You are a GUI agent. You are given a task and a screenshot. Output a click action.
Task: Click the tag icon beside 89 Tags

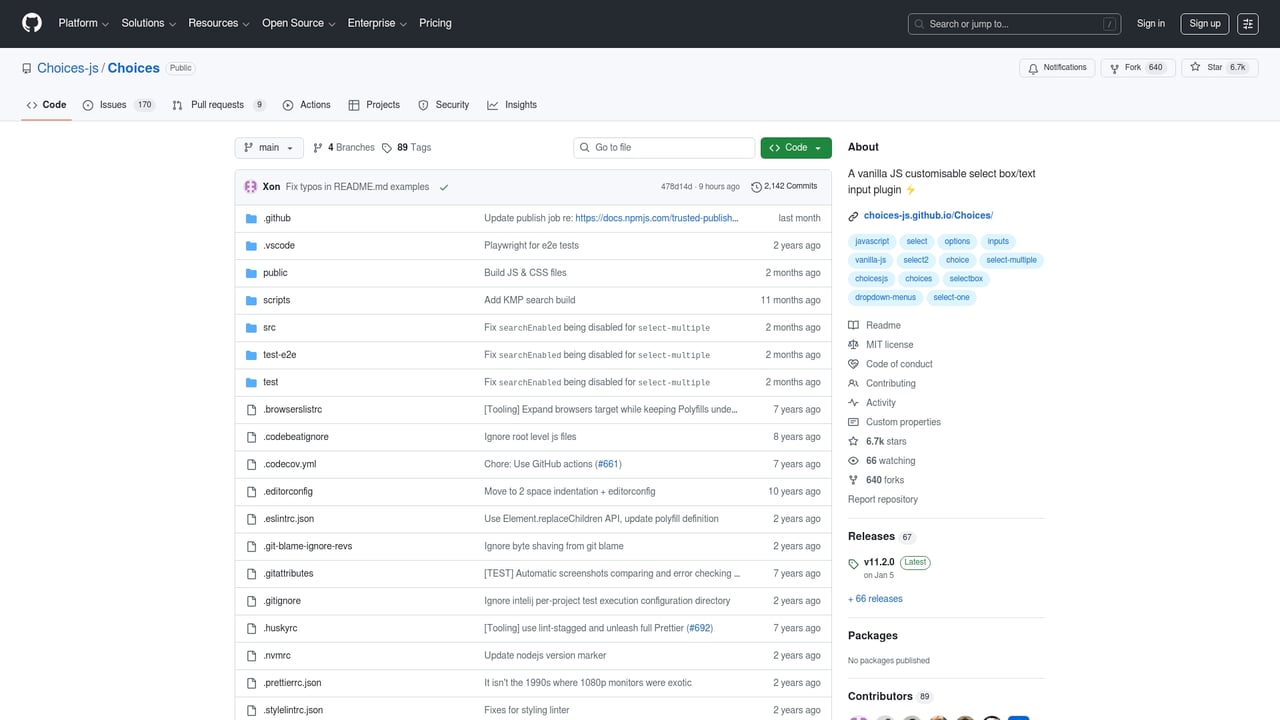[386, 148]
